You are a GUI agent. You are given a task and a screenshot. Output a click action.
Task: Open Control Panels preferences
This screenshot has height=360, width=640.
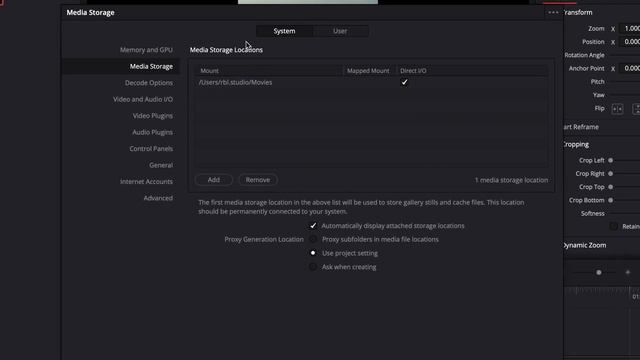pos(151,149)
